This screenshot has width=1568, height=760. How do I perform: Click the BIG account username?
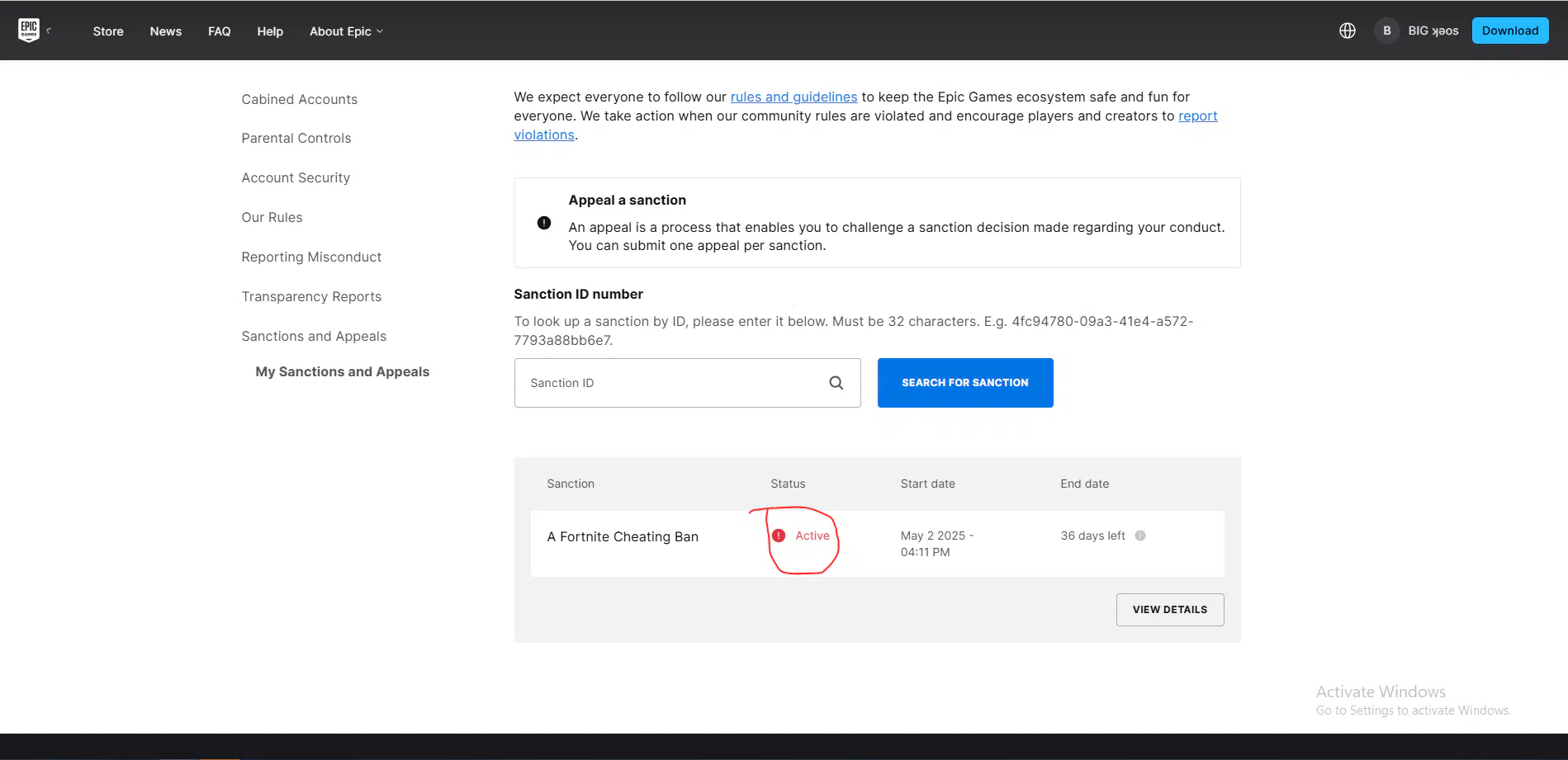[x=1433, y=31]
